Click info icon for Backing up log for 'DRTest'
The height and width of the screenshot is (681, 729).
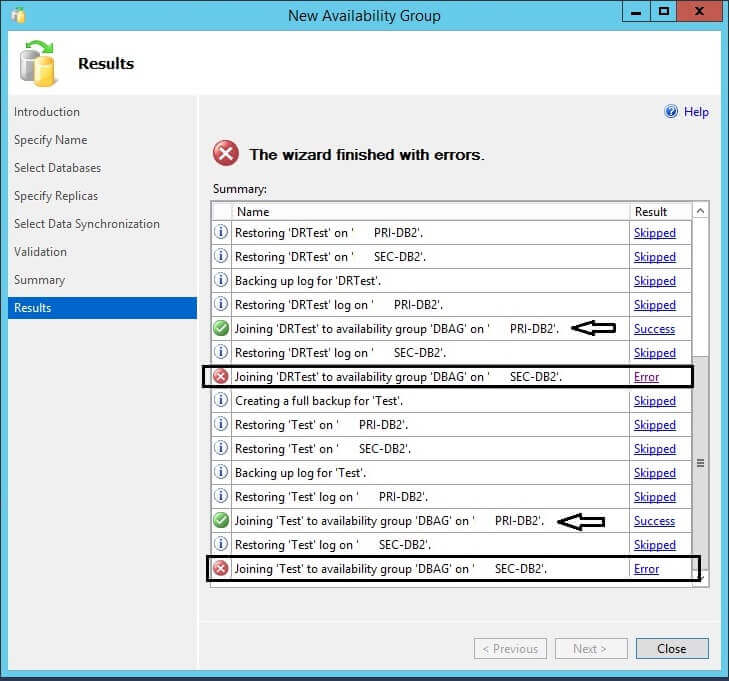[221, 280]
